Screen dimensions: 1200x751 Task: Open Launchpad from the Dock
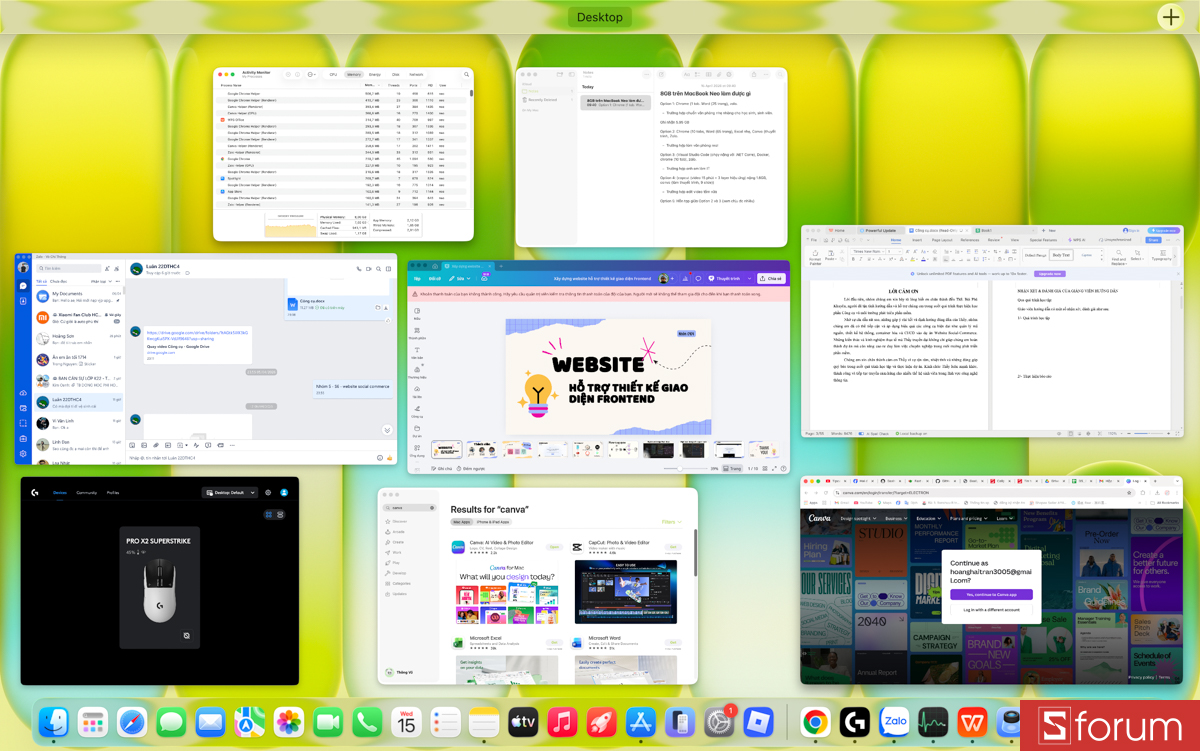(x=94, y=722)
